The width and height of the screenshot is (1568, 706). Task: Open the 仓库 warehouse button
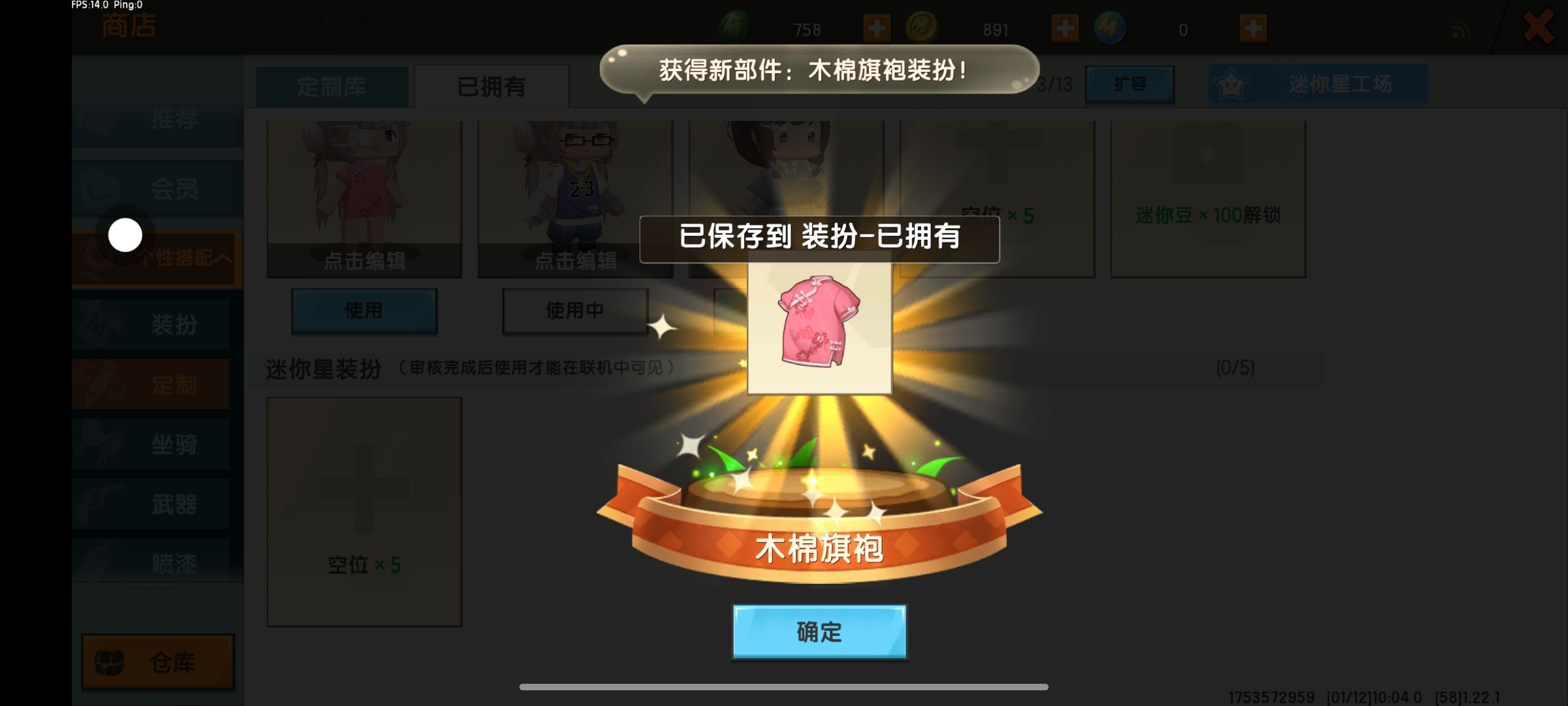157,662
